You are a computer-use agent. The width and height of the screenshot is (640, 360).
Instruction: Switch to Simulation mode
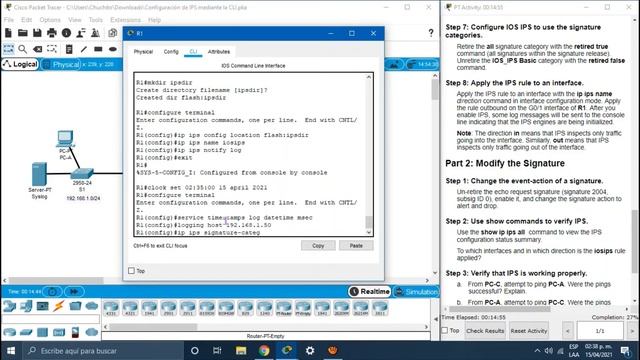click(416, 291)
